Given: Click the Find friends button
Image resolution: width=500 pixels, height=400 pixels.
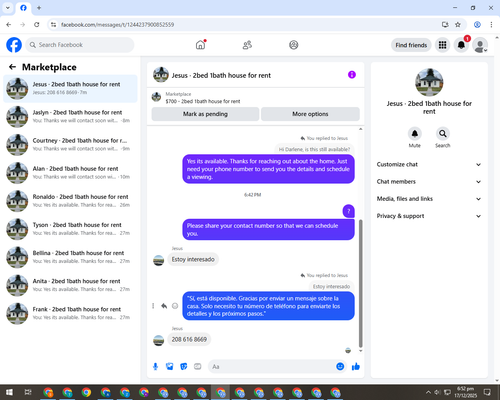Looking at the screenshot, I should (411, 45).
